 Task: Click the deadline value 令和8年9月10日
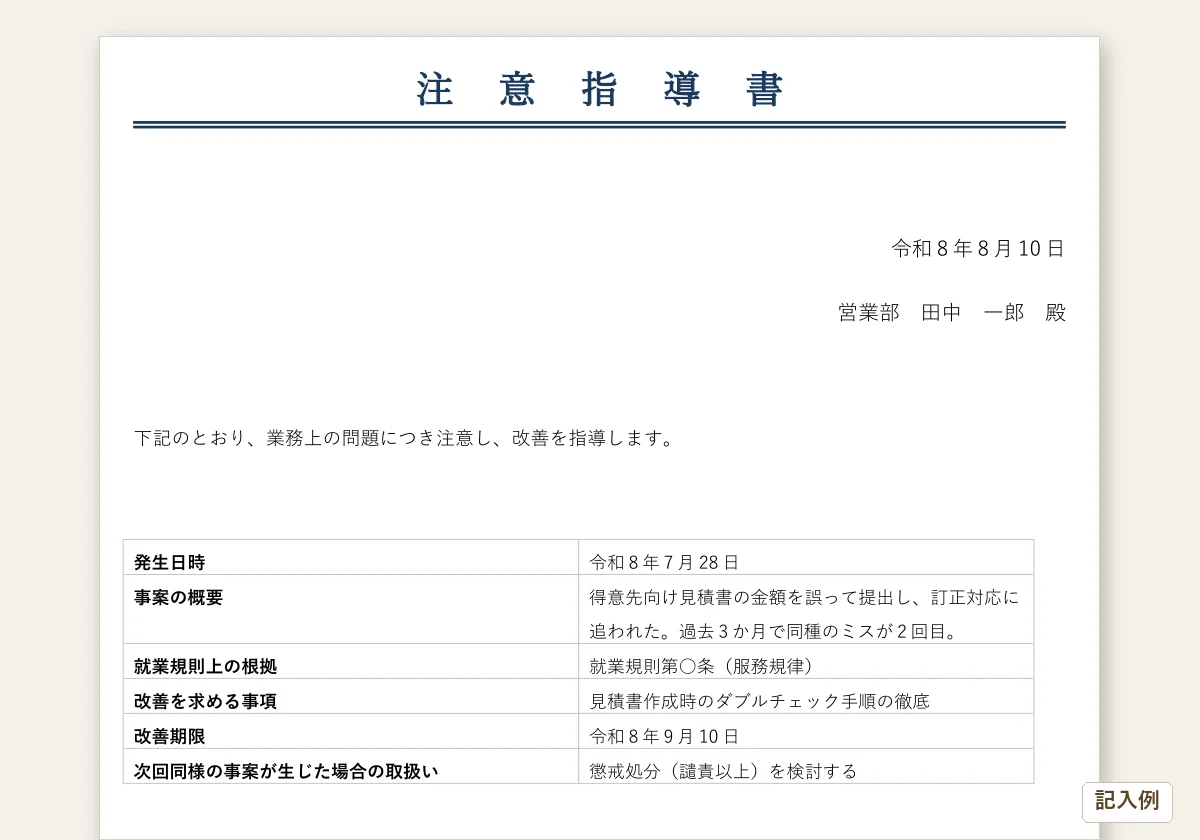665,736
